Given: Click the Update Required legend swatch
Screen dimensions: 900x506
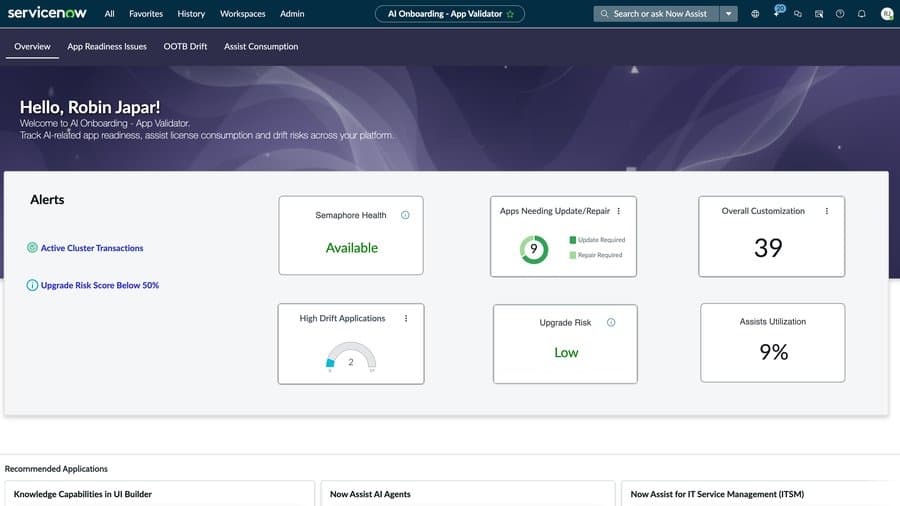Looking at the screenshot, I should [572, 240].
